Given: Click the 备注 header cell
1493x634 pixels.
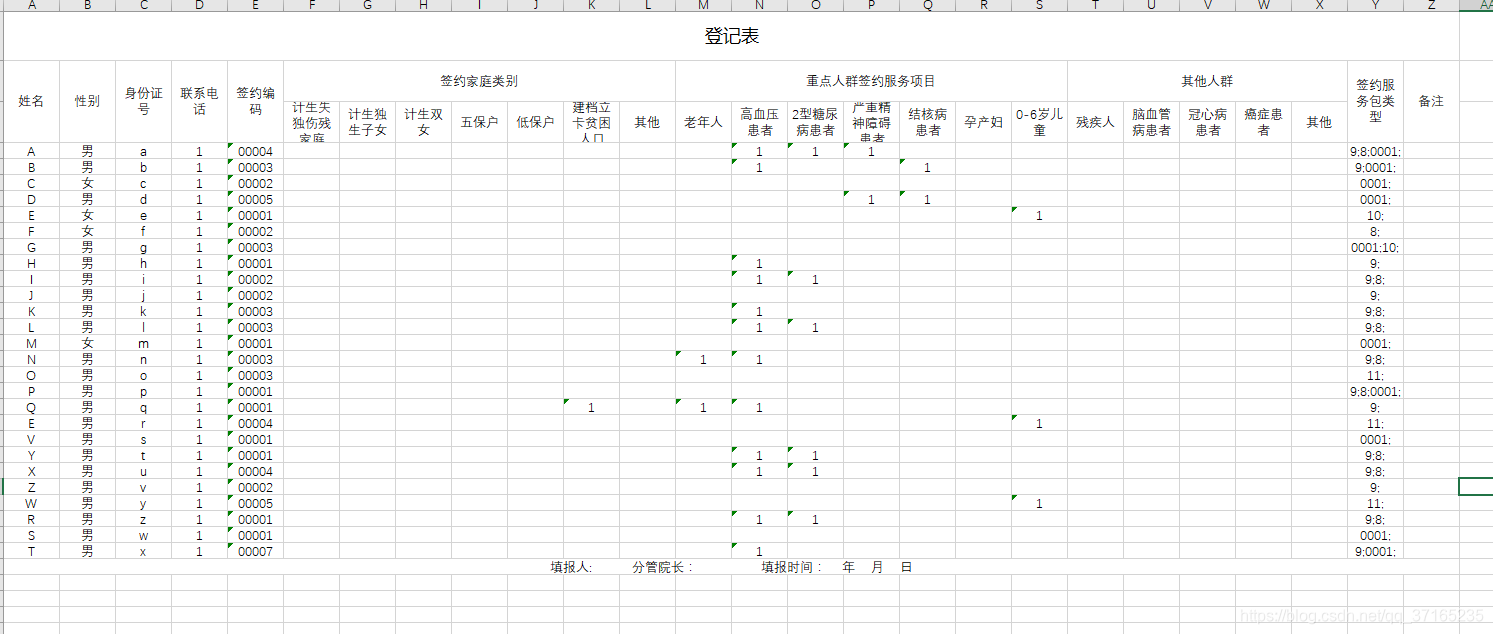Looking at the screenshot, I should [x=1431, y=101].
